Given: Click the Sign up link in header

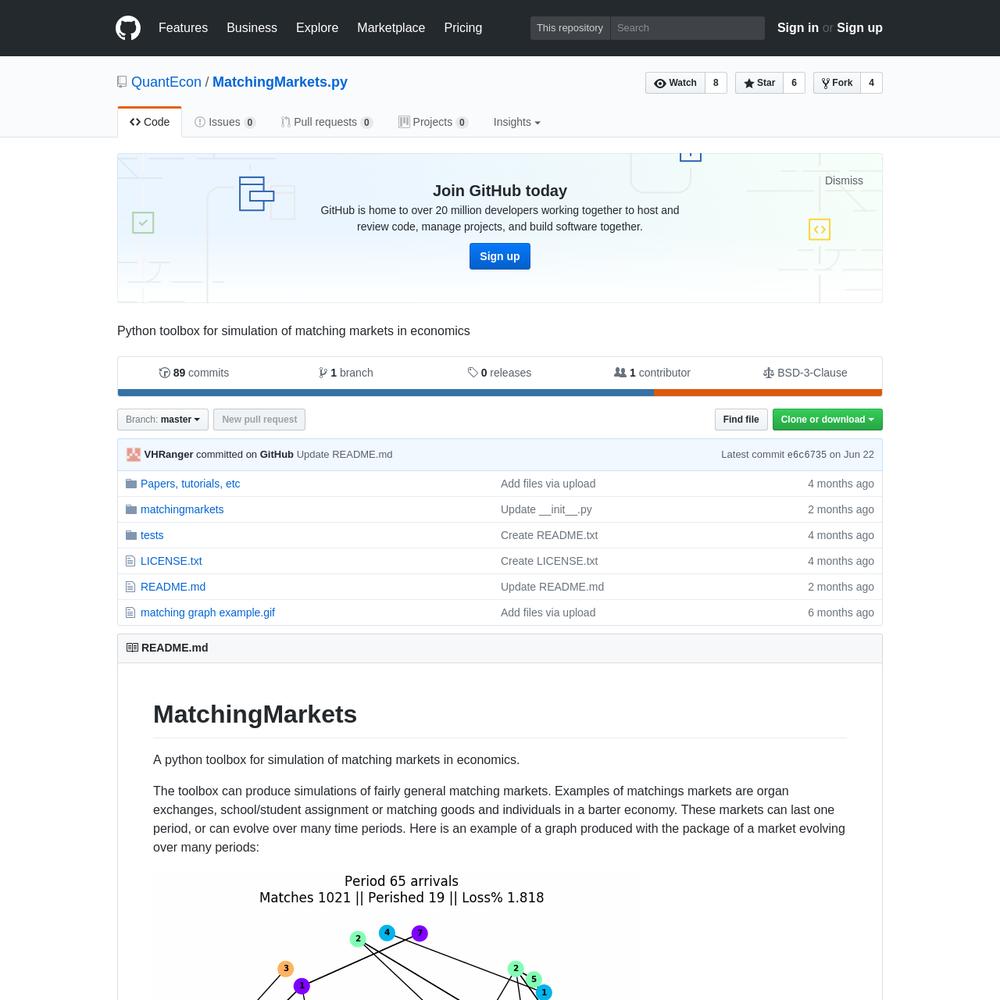Looking at the screenshot, I should tap(859, 28).
